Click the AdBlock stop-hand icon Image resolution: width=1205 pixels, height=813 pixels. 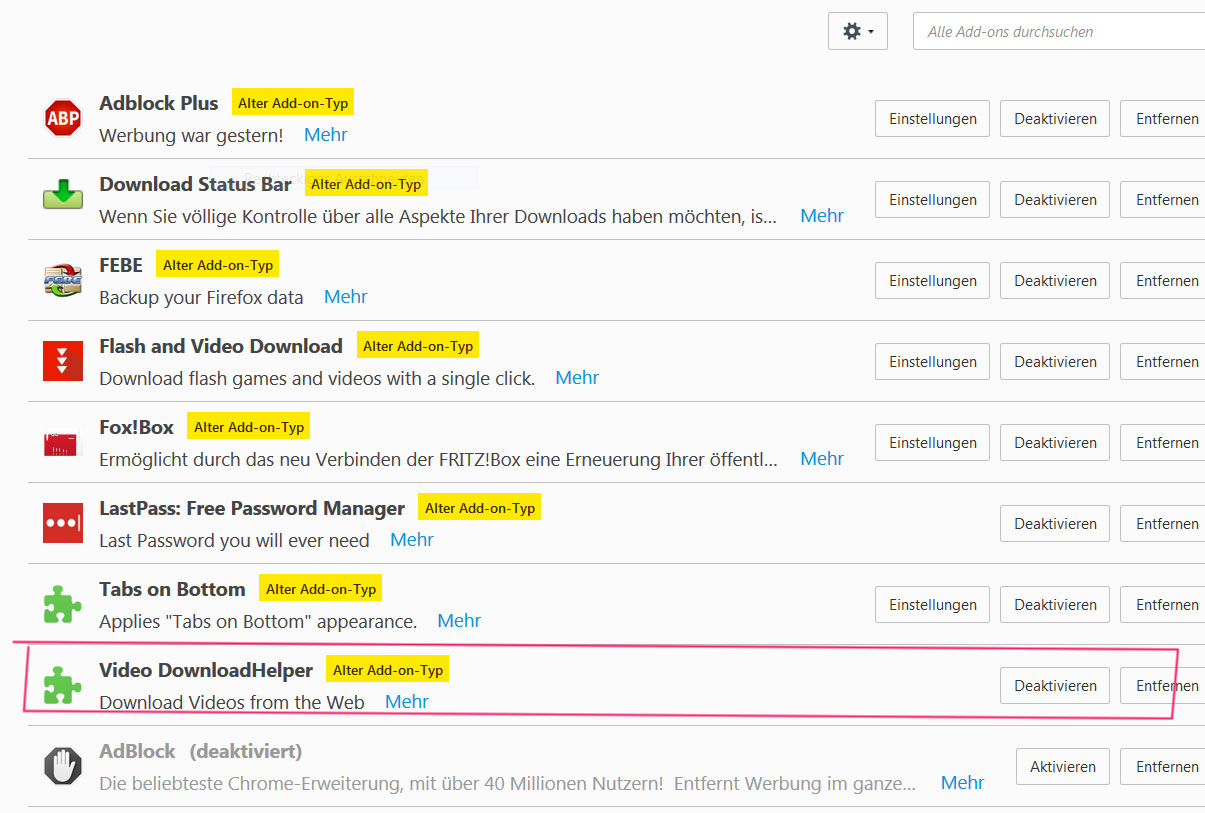(63, 766)
